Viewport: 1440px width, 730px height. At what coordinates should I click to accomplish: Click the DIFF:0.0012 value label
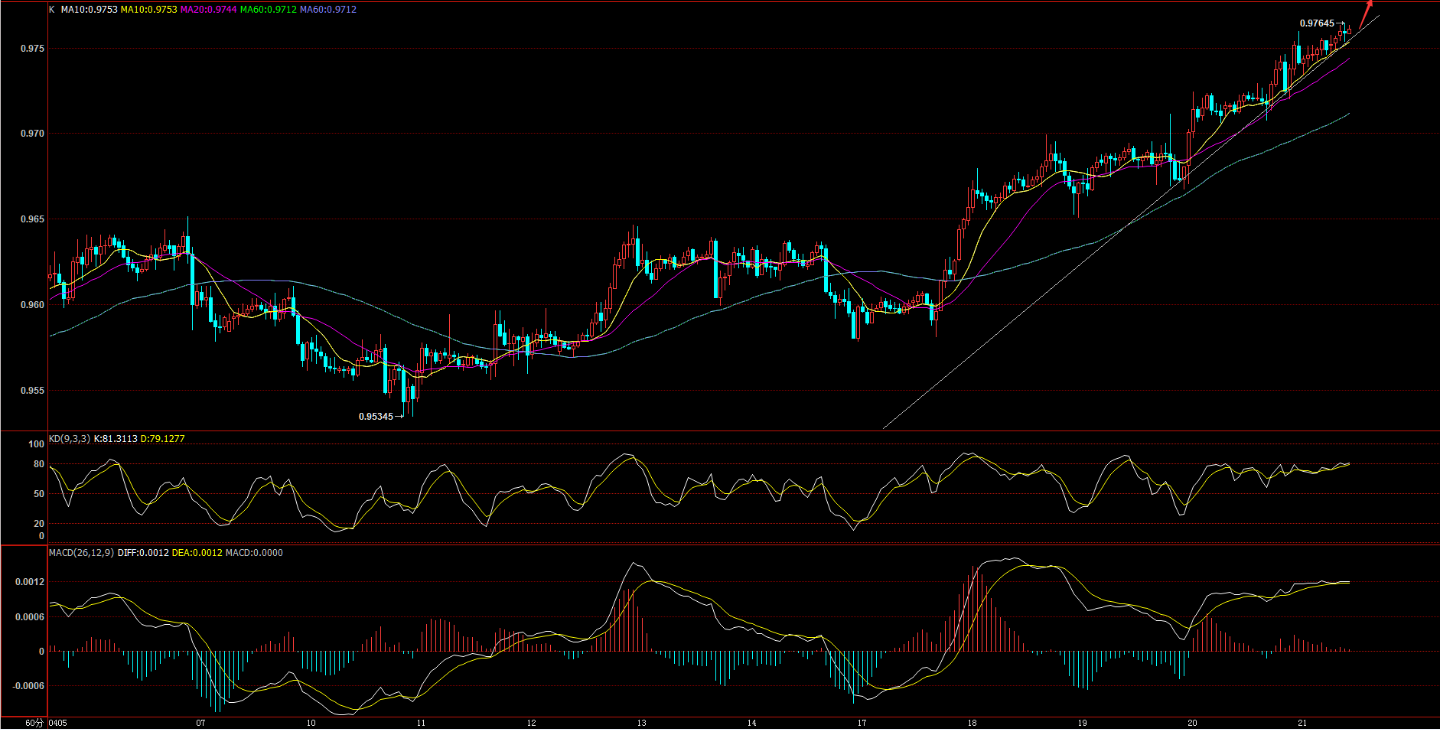coord(141,552)
